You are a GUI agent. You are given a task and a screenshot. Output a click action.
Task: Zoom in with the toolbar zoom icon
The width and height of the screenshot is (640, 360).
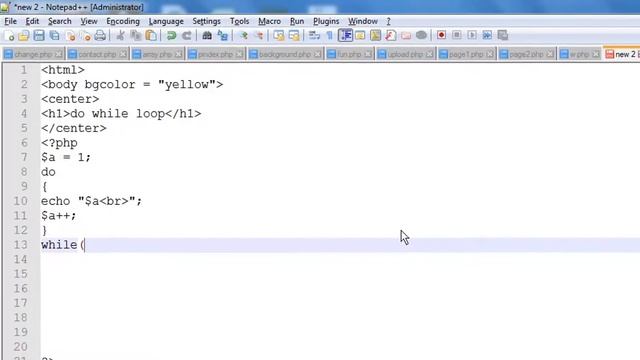(x=243, y=36)
